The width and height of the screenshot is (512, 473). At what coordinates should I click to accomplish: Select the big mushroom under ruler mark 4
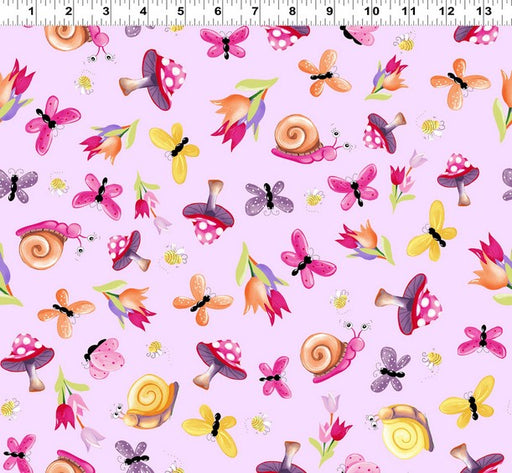click(x=153, y=80)
